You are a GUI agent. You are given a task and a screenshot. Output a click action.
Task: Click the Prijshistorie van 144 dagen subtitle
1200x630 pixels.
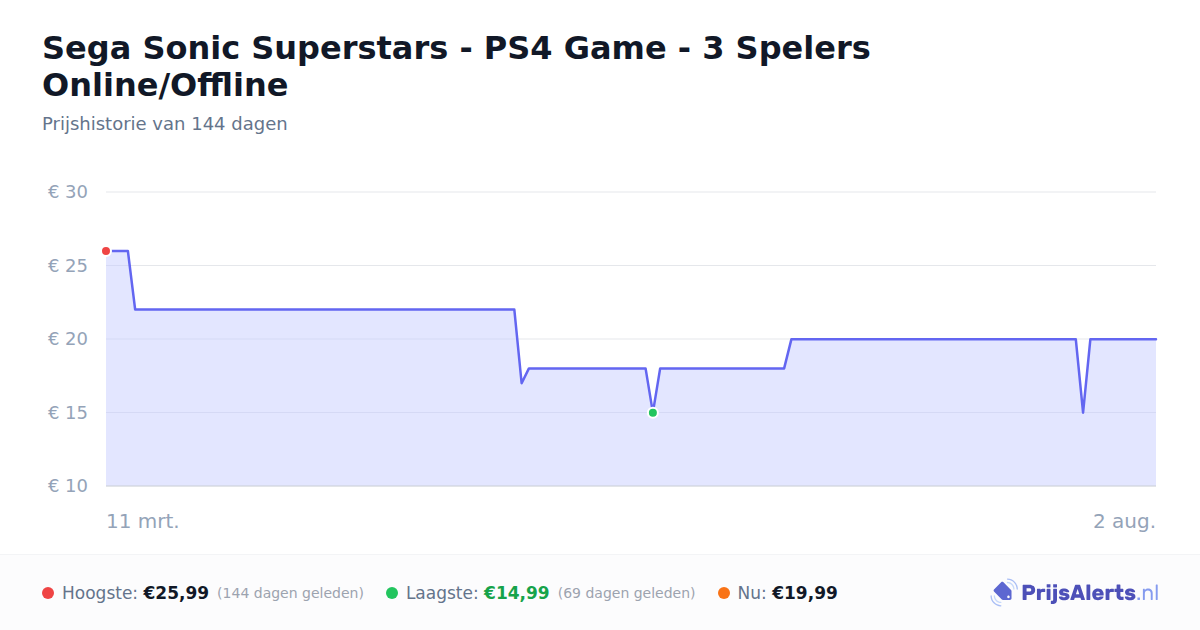pos(165,124)
